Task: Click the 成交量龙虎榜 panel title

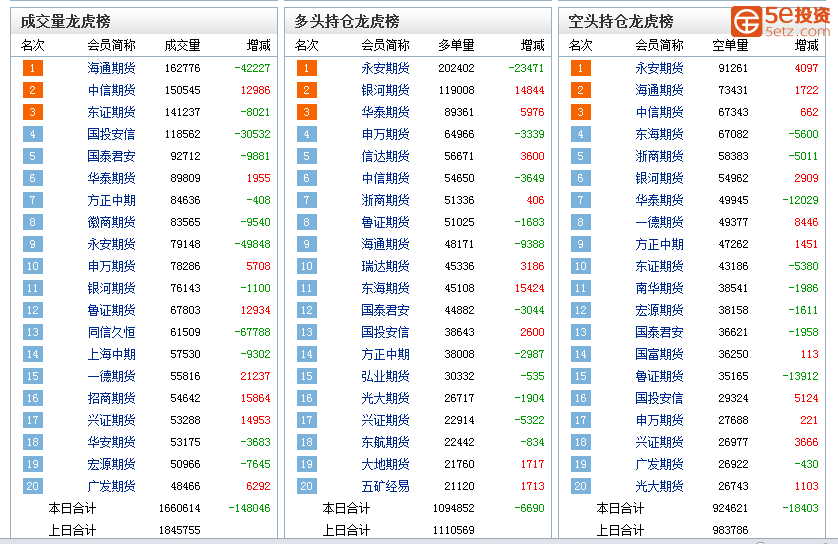Action: (x=66, y=21)
